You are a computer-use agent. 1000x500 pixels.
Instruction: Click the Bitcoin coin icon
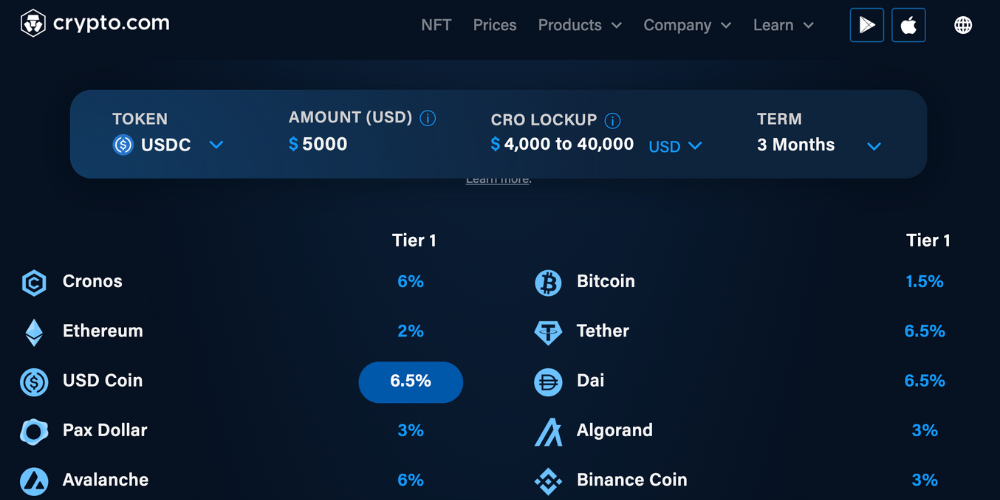coord(548,283)
